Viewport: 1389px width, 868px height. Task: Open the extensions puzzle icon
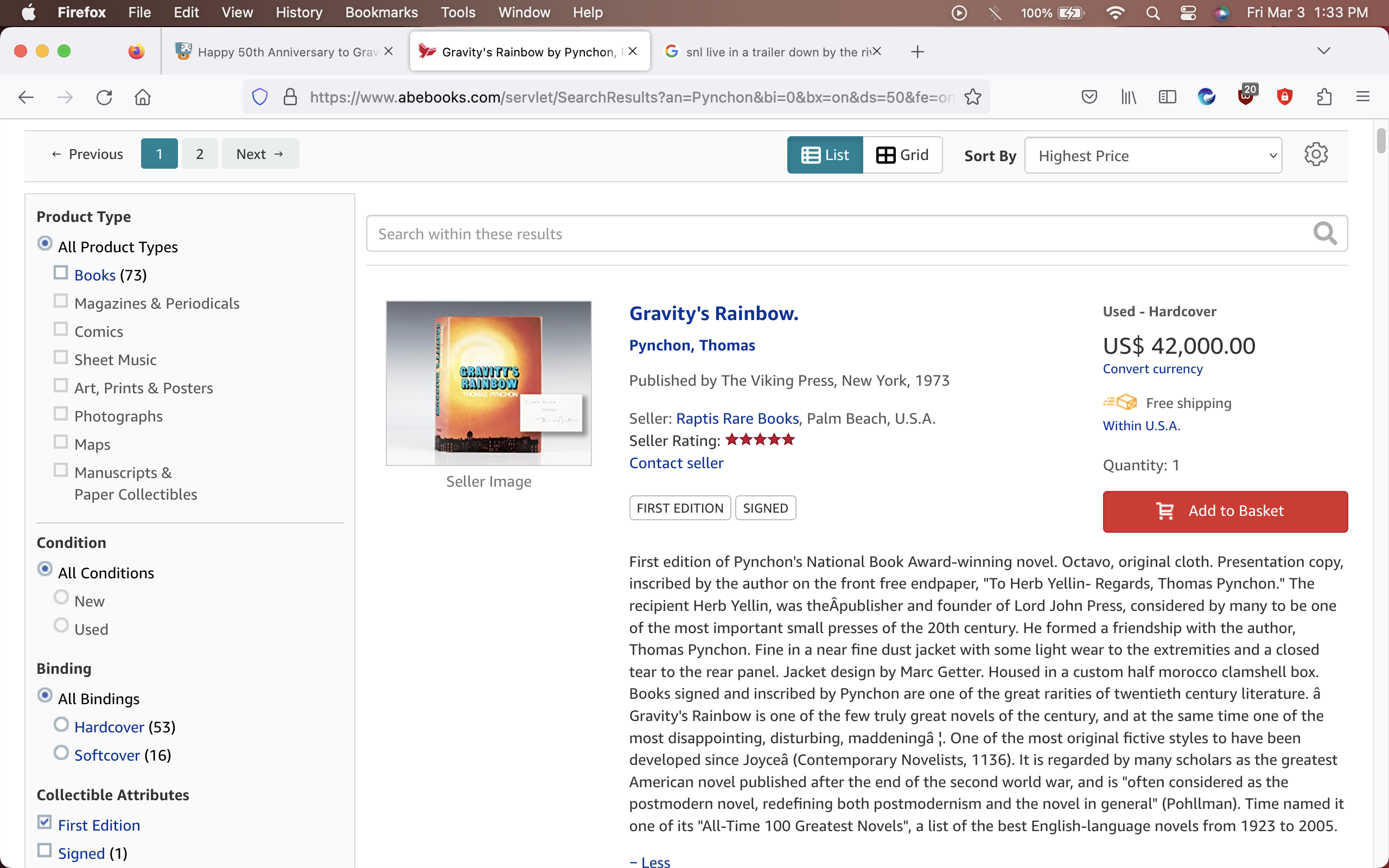[x=1323, y=97]
